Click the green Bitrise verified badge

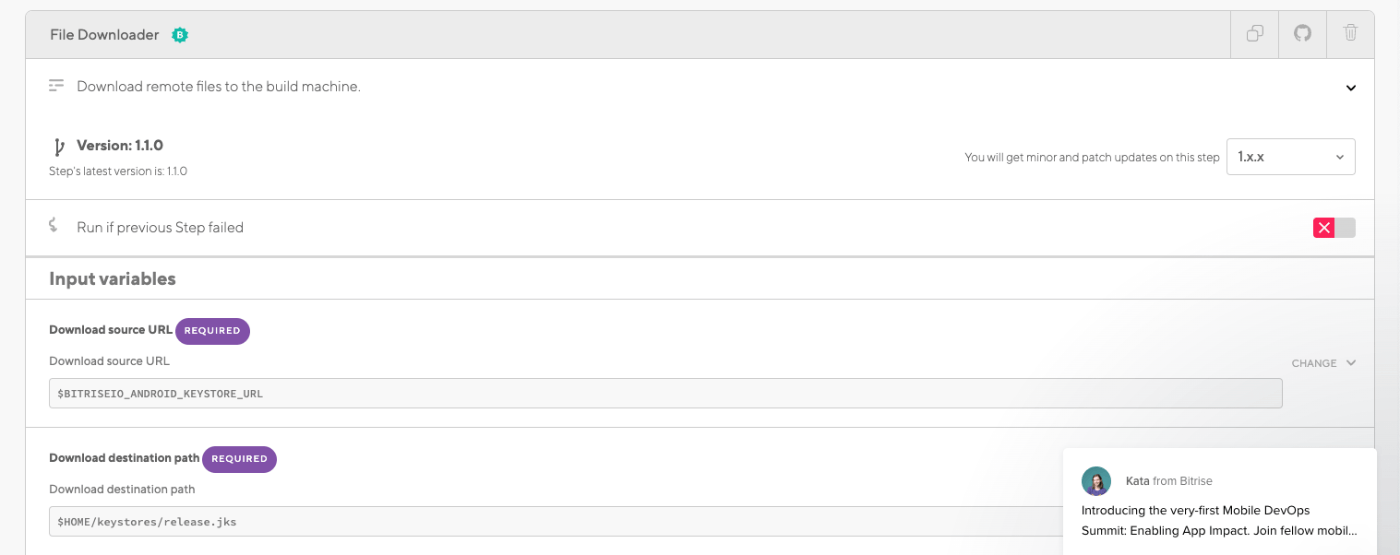pos(180,35)
